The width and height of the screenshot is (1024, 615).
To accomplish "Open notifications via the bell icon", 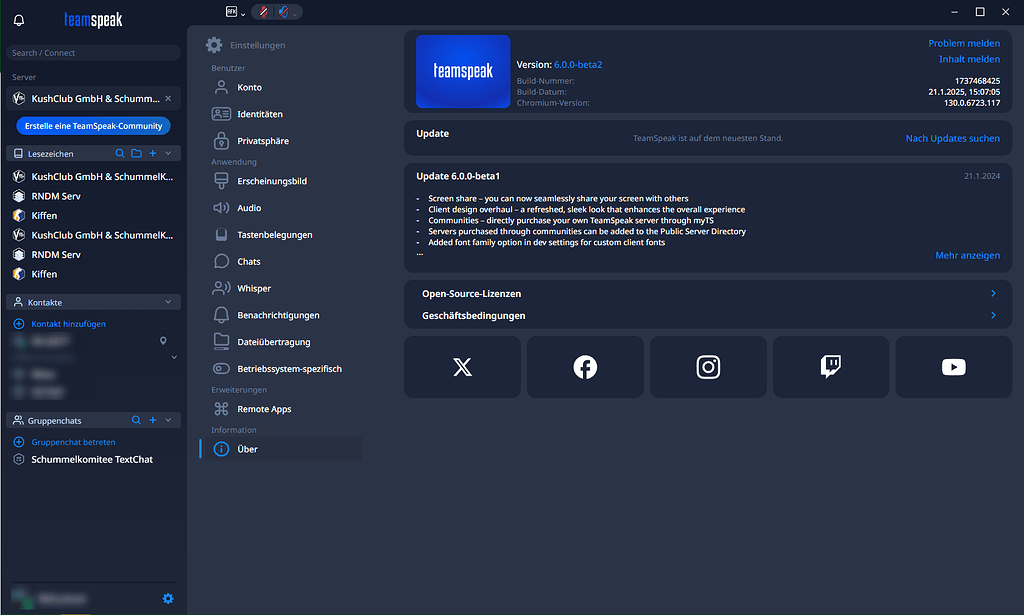I will pyautogui.click(x=18, y=19).
